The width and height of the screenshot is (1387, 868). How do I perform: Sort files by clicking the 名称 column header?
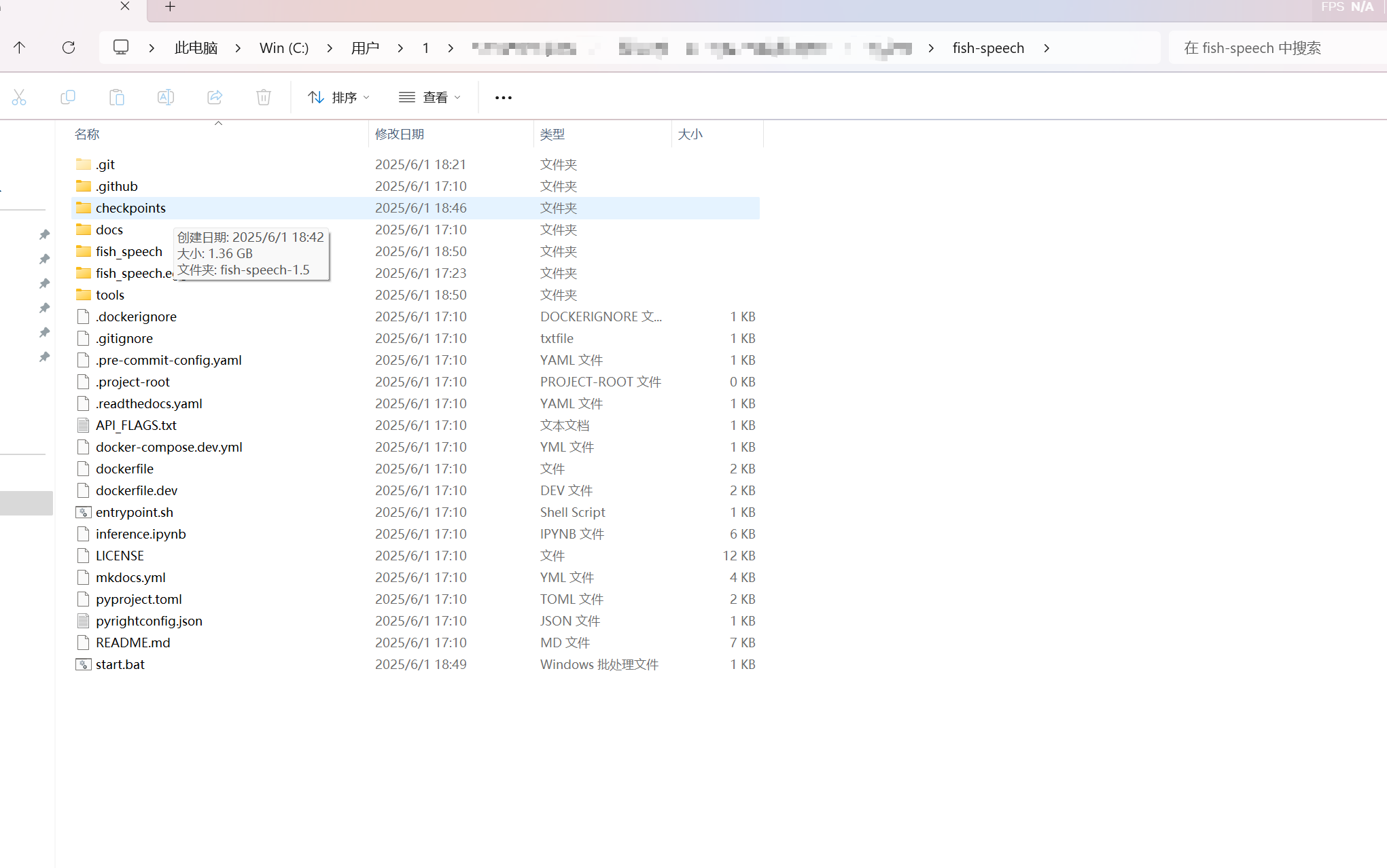point(87,134)
